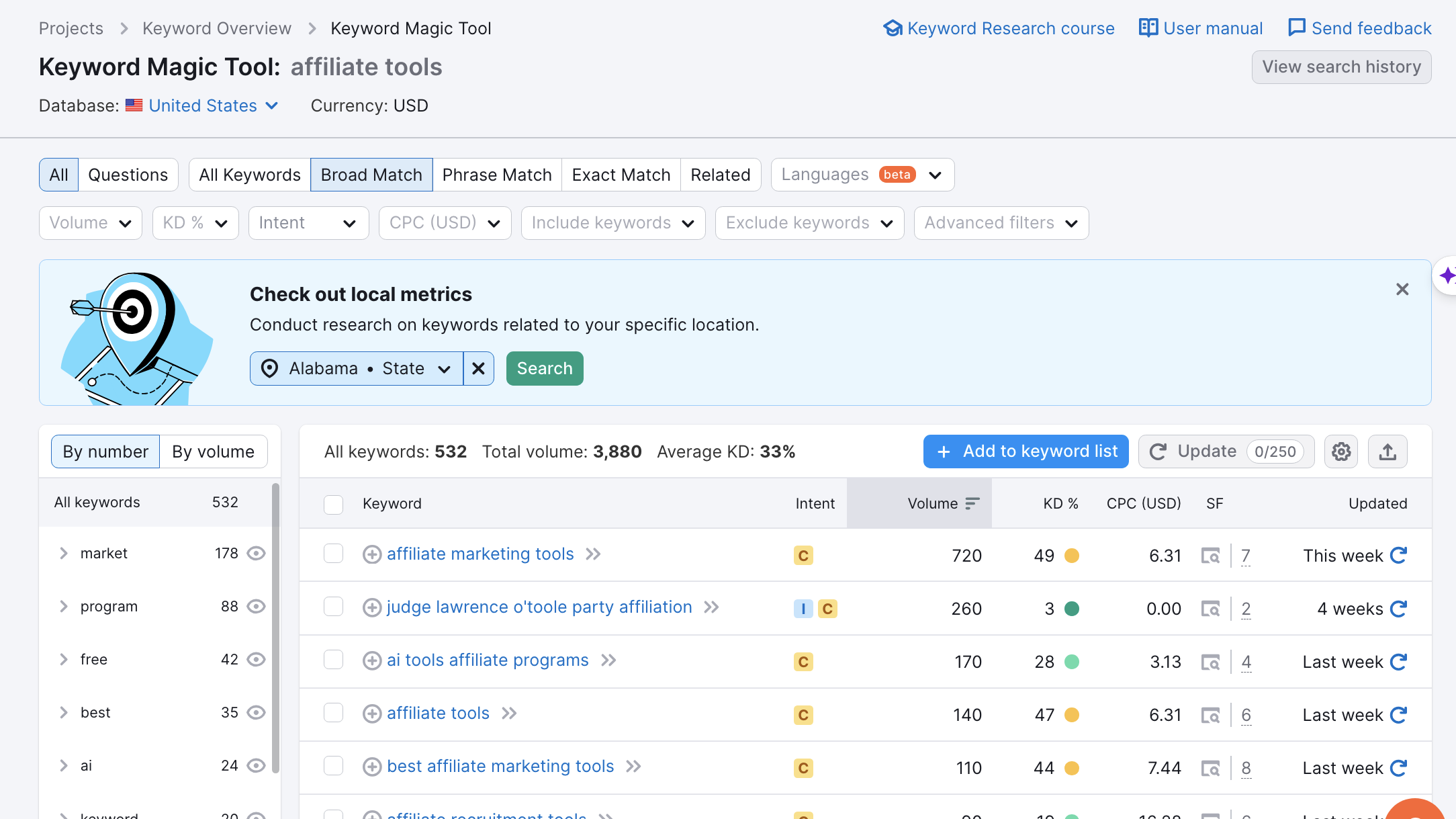The image size is (1456, 819).
Task: Refresh the judge lawrence o'toole row
Action: [x=1399, y=609]
